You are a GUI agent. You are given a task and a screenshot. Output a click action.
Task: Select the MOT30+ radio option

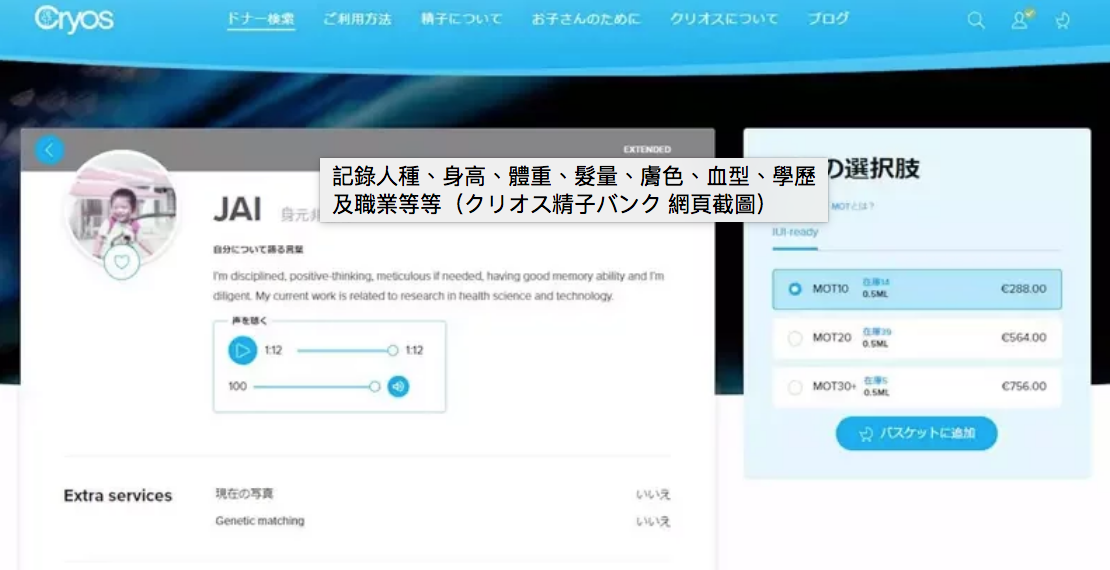pyautogui.click(x=795, y=387)
